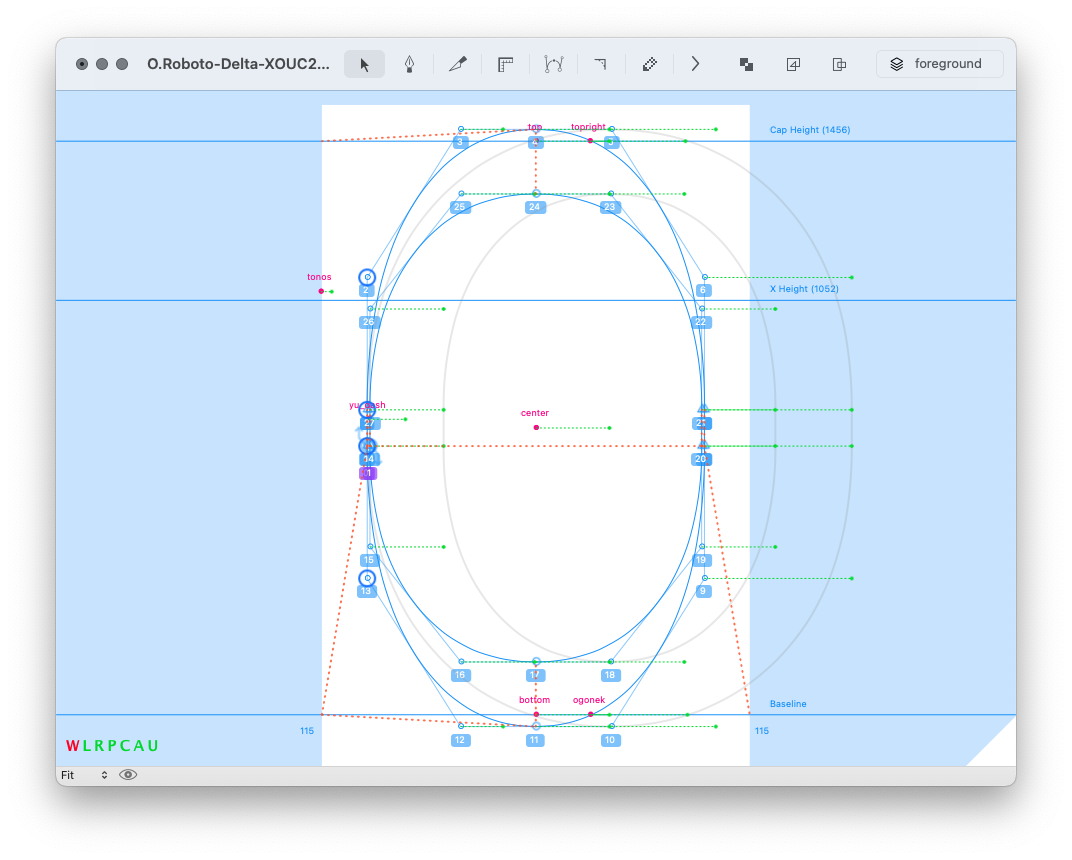Click the curve path tool icon
This screenshot has width=1072, height=860.
click(553, 64)
